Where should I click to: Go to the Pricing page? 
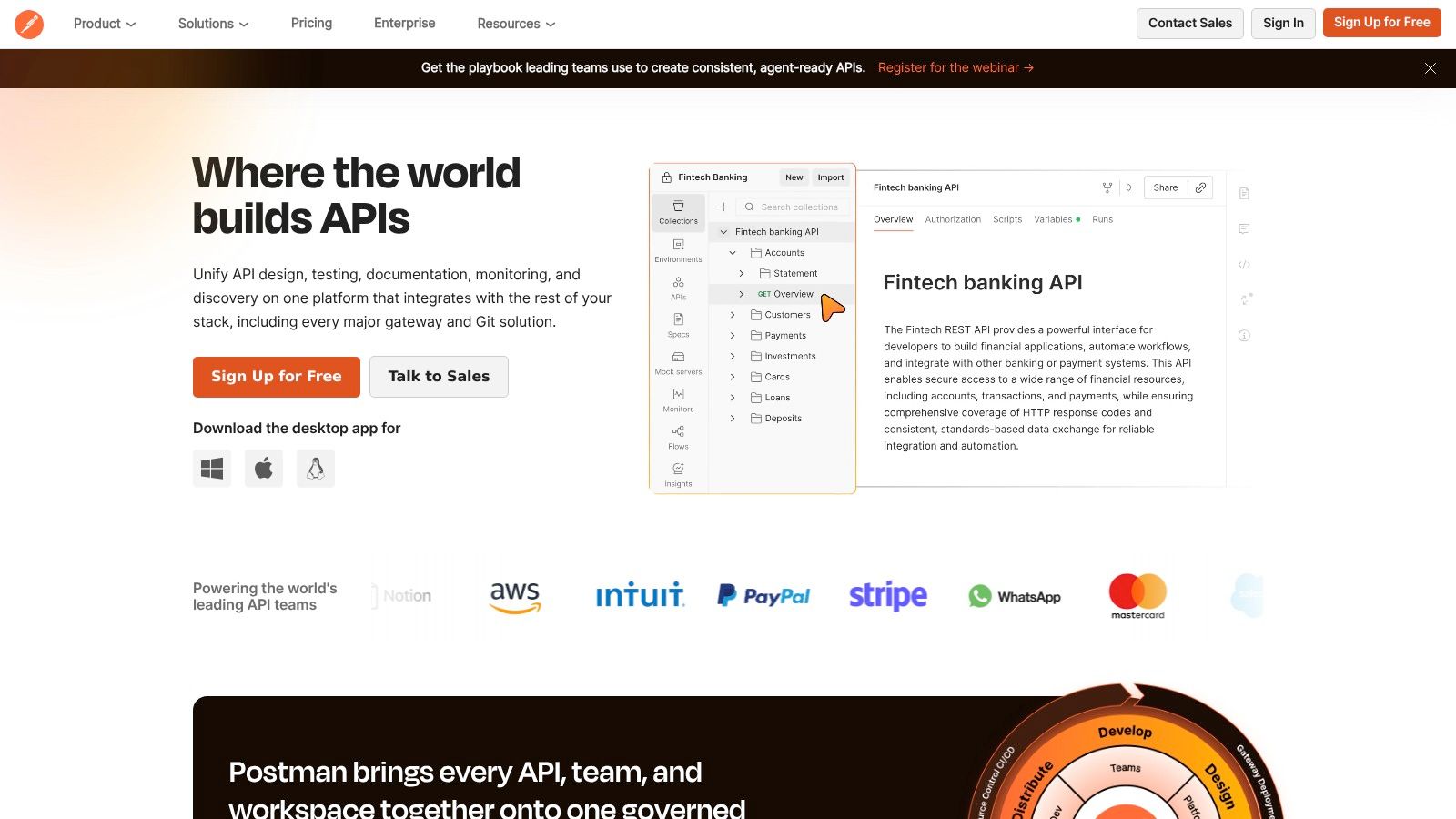point(311,24)
